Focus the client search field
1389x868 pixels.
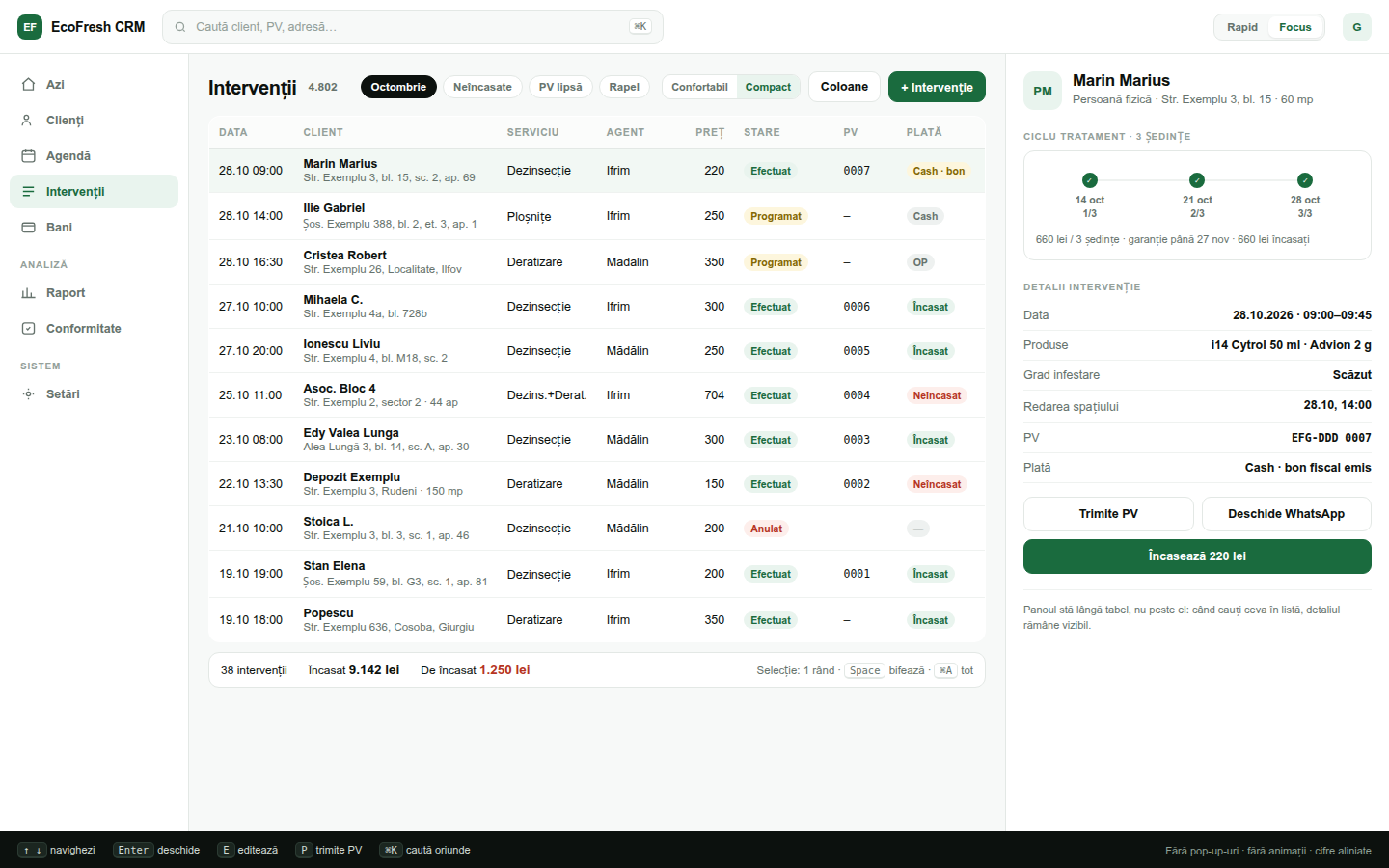click(412, 27)
